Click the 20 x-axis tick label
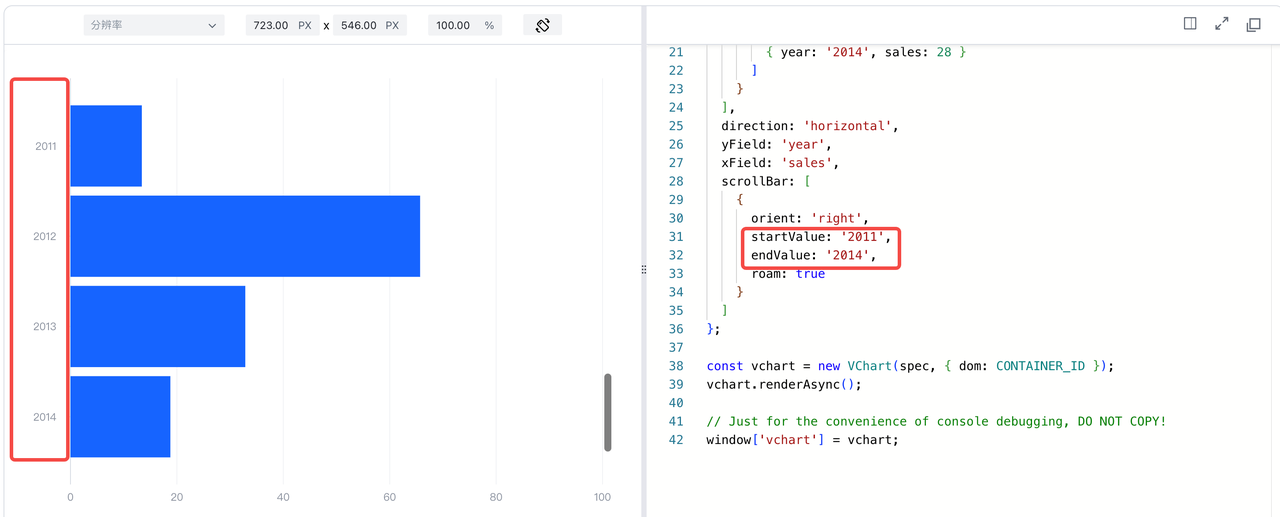 point(177,497)
